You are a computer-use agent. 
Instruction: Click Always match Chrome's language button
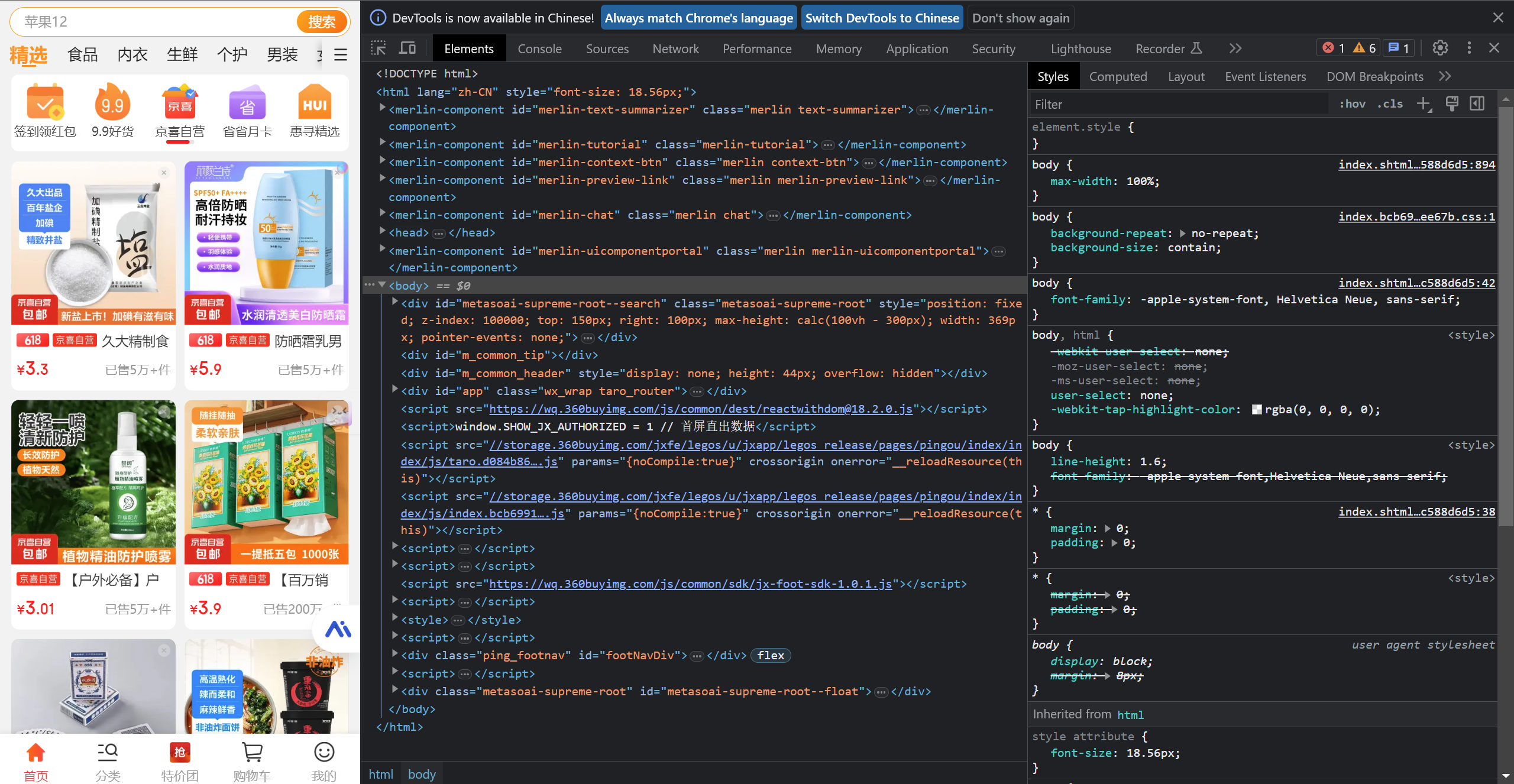point(698,18)
